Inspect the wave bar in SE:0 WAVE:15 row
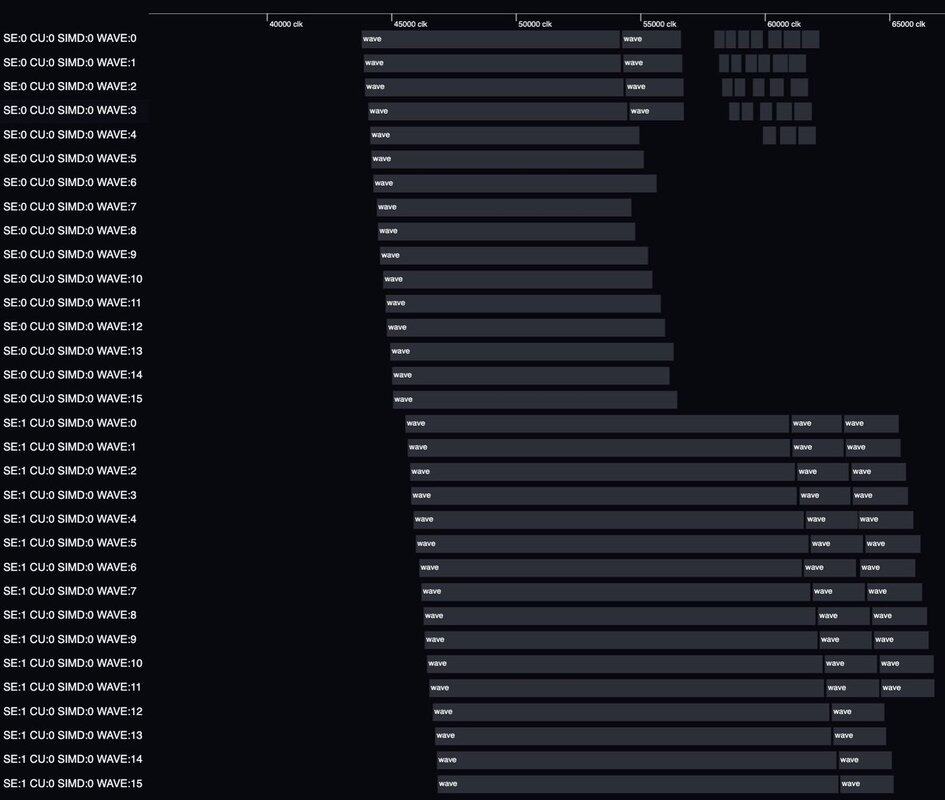This screenshot has height=800, width=945. [x=534, y=399]
